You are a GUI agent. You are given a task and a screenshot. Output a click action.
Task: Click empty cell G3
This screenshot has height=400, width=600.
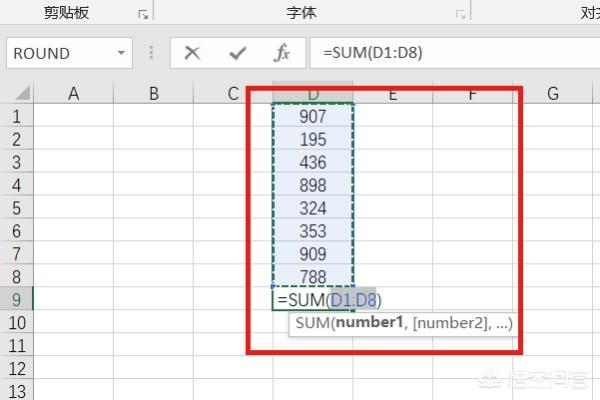pos(553,162)
